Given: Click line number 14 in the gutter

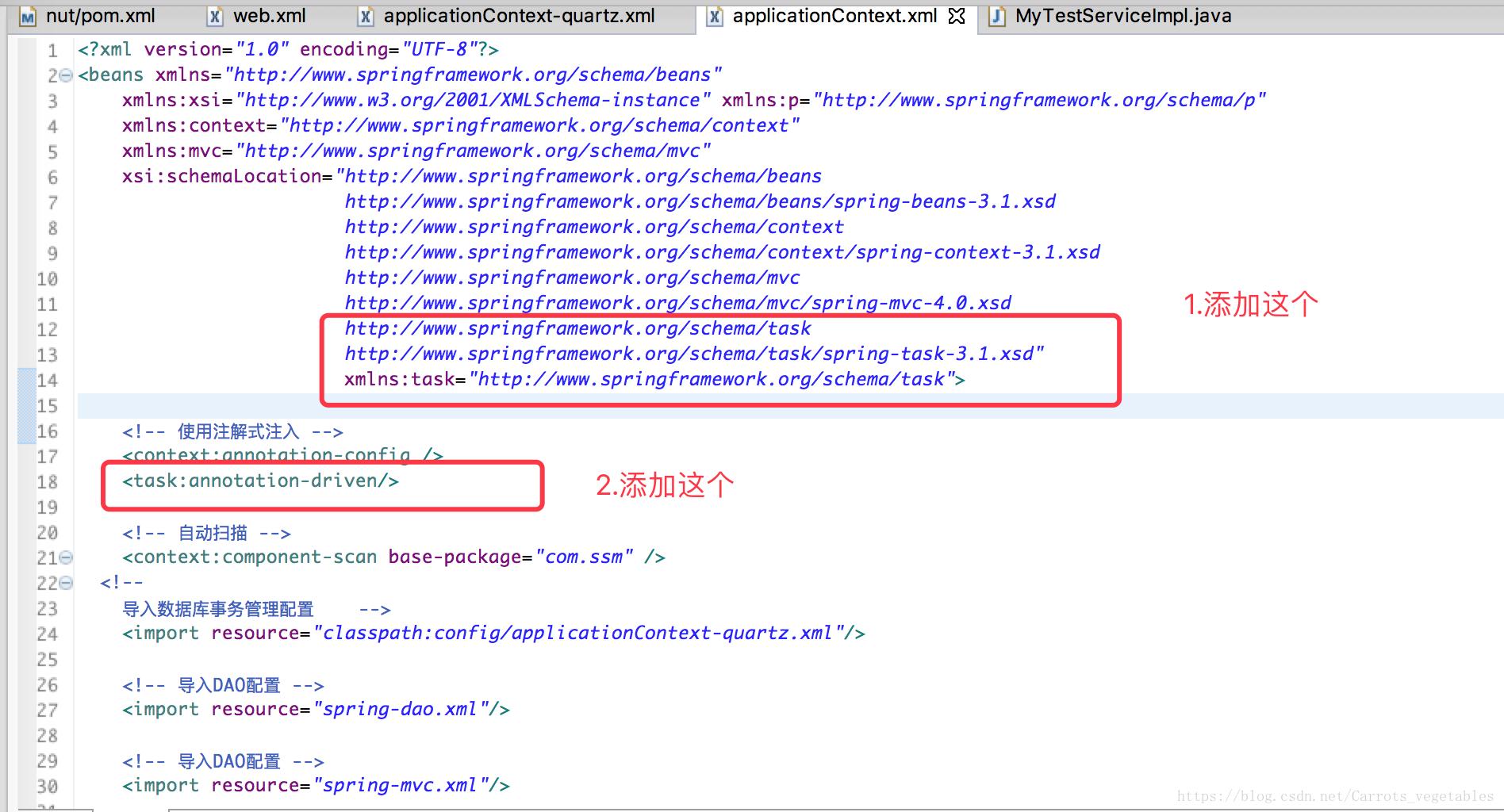Looking at the screenshot, I should click(x=48, y=381).
